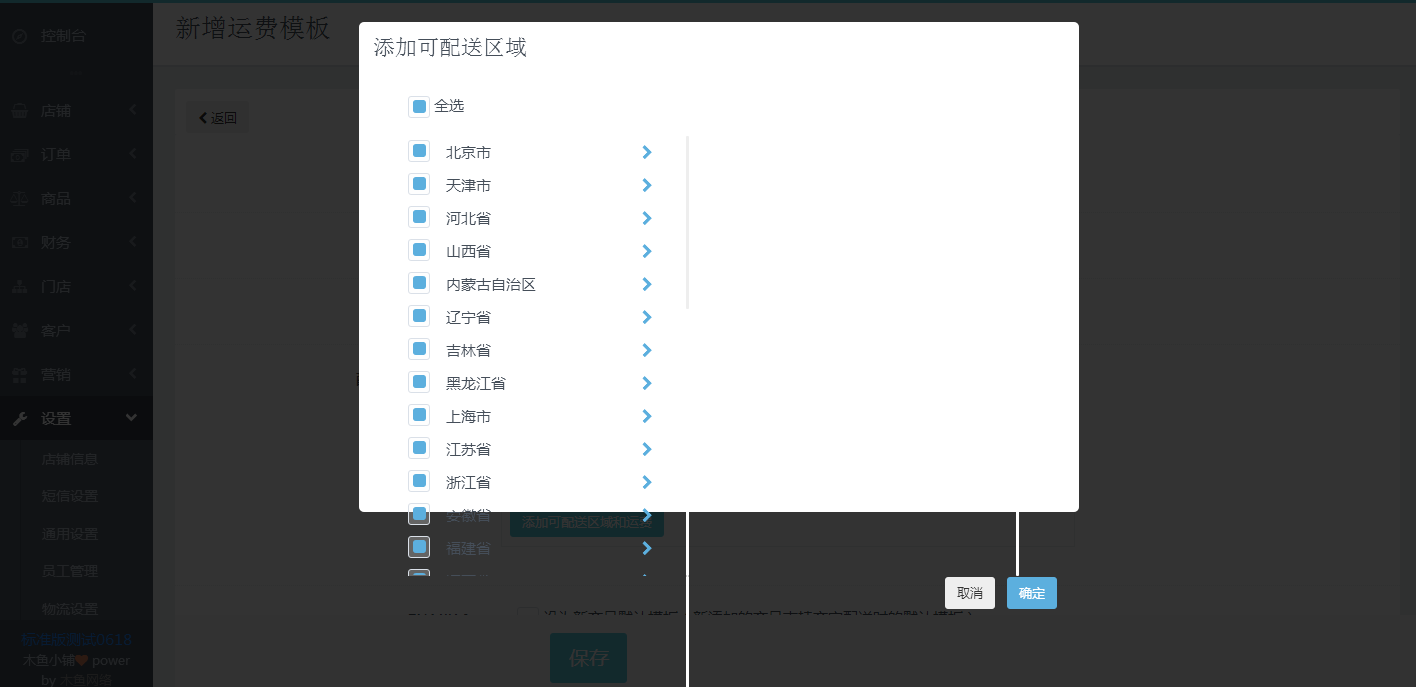The width and height of the screenshot is (1416, 687).
Task: Toggle the 上海市 region checkbox
Action: point(419,416)
